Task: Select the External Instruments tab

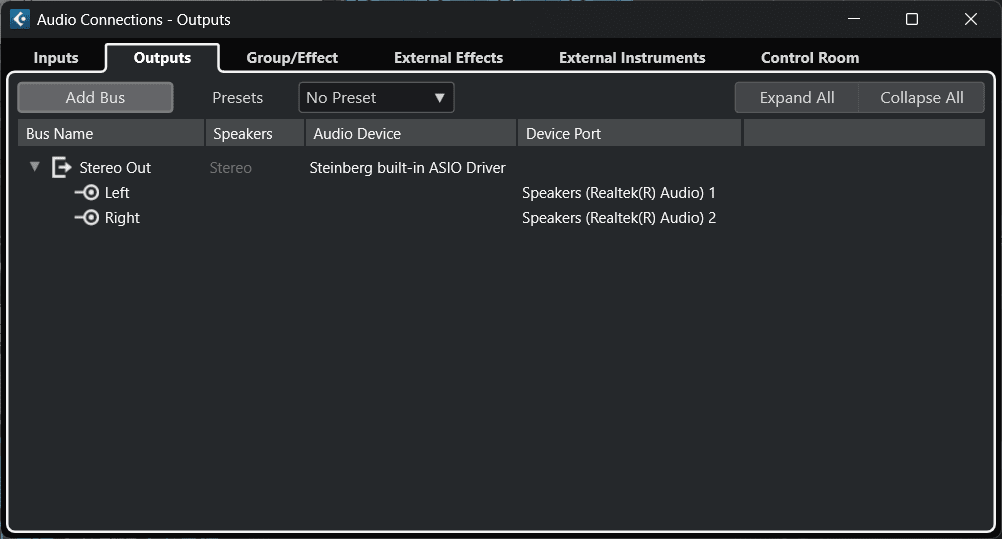Action: [x=632, y=58]
